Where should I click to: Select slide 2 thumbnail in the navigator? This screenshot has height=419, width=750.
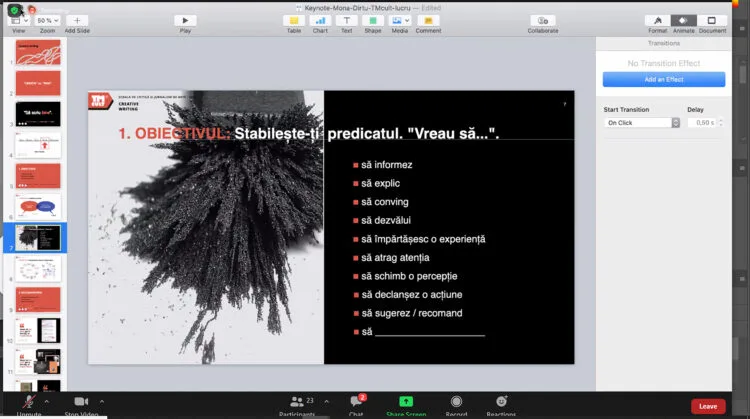coord(38,83)
